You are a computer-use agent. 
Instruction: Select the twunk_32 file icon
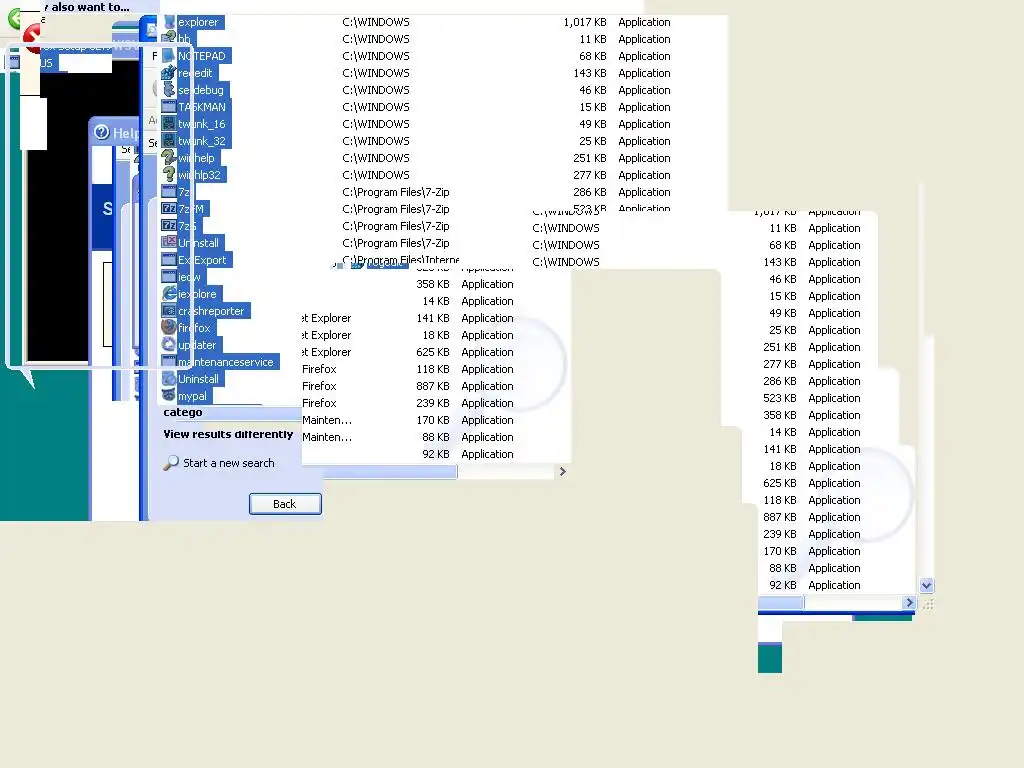(169, 141)
